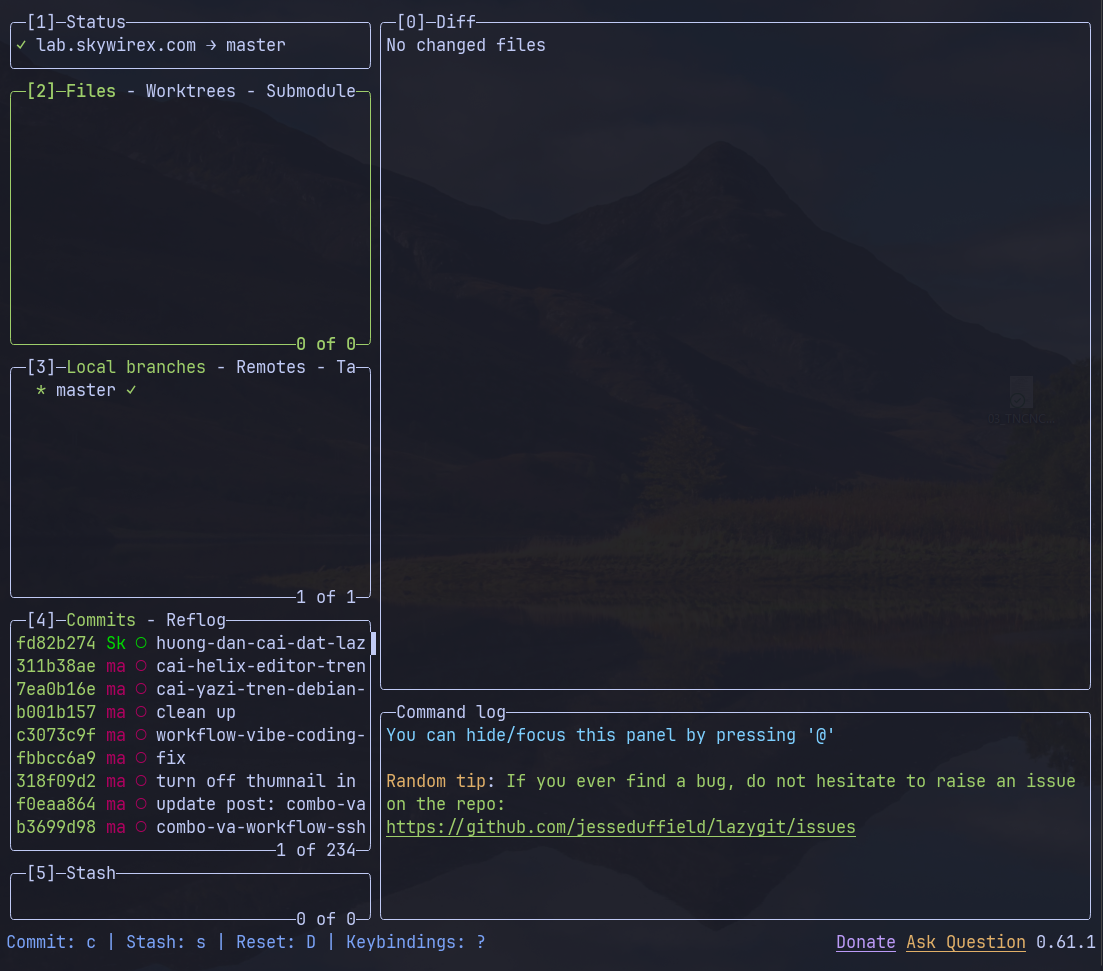Open the Submodules tab in Files panel
This screenshot has height=971, width=1103.
(x=310, y=91)
